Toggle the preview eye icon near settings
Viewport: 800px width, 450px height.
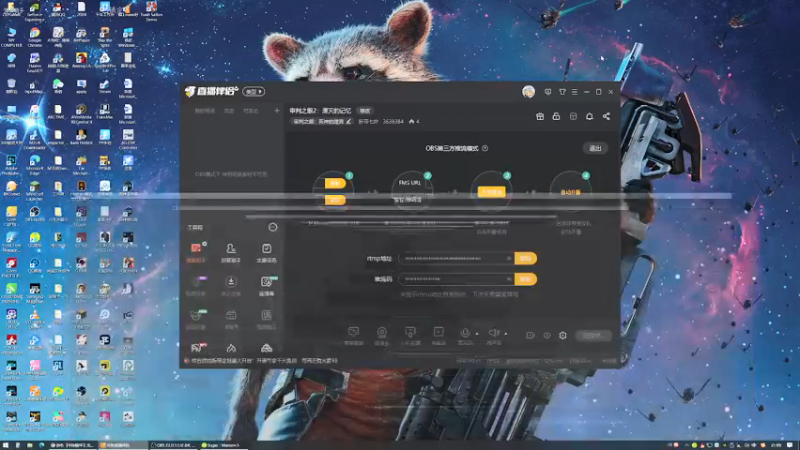tap(547, 335)
